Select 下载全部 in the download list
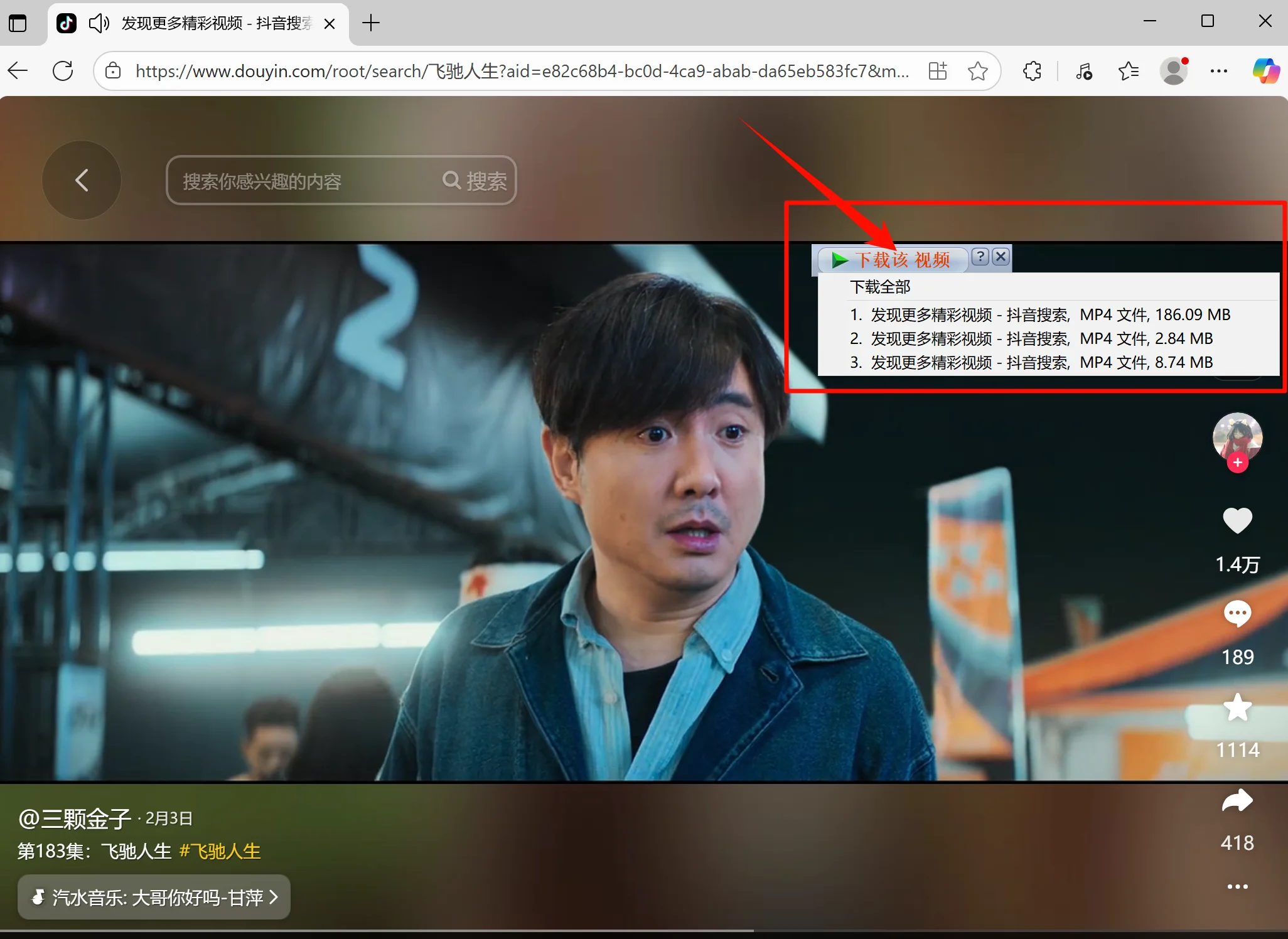 pos(880,287)
